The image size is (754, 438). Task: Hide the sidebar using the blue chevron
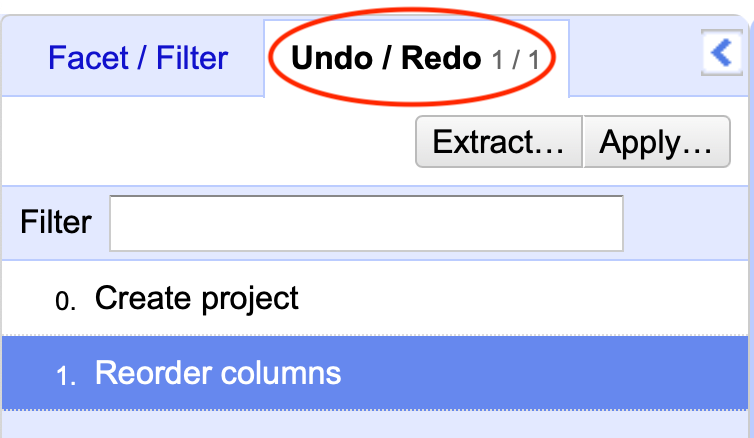722,53
